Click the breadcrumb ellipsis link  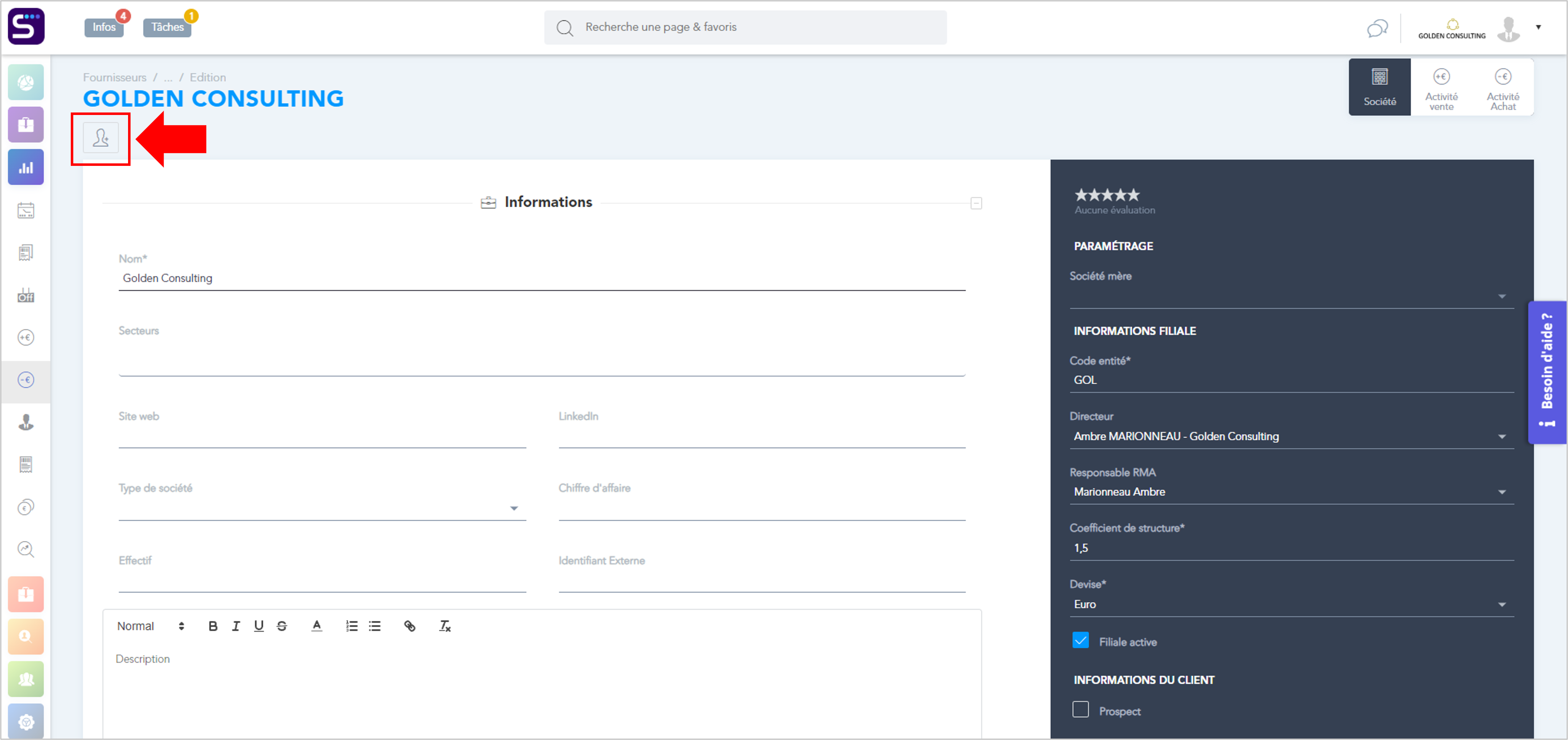168,77
